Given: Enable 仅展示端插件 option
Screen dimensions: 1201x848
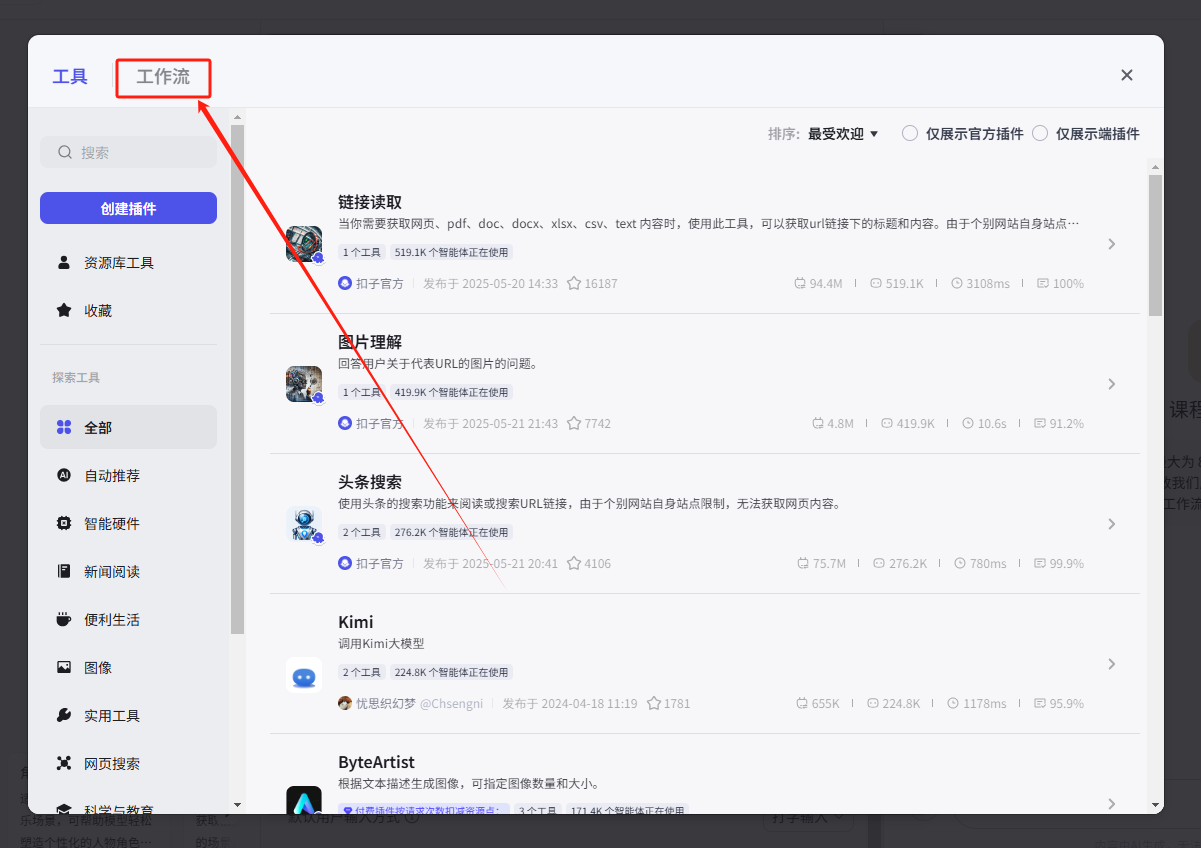Looking at the screenshot, I should click(x=1040, y=133).
